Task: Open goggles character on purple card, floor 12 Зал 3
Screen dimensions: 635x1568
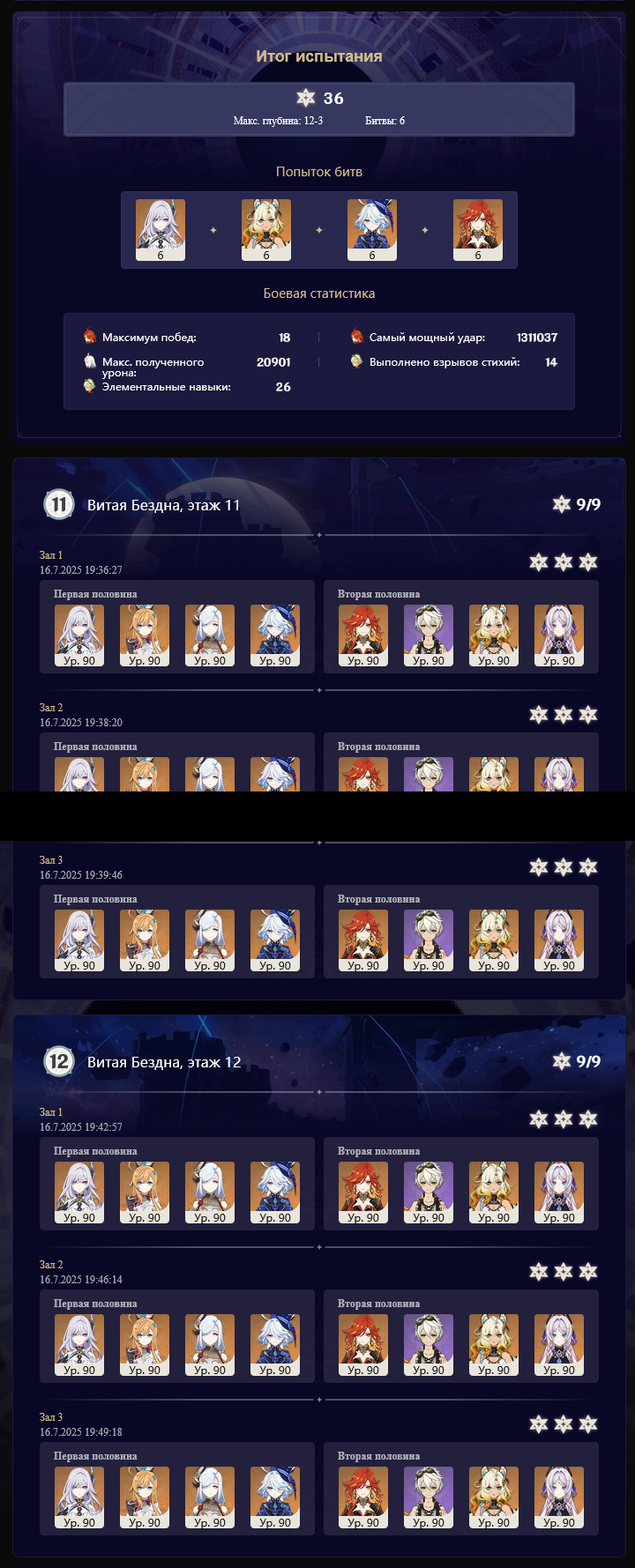Action: pos(429,1497)
